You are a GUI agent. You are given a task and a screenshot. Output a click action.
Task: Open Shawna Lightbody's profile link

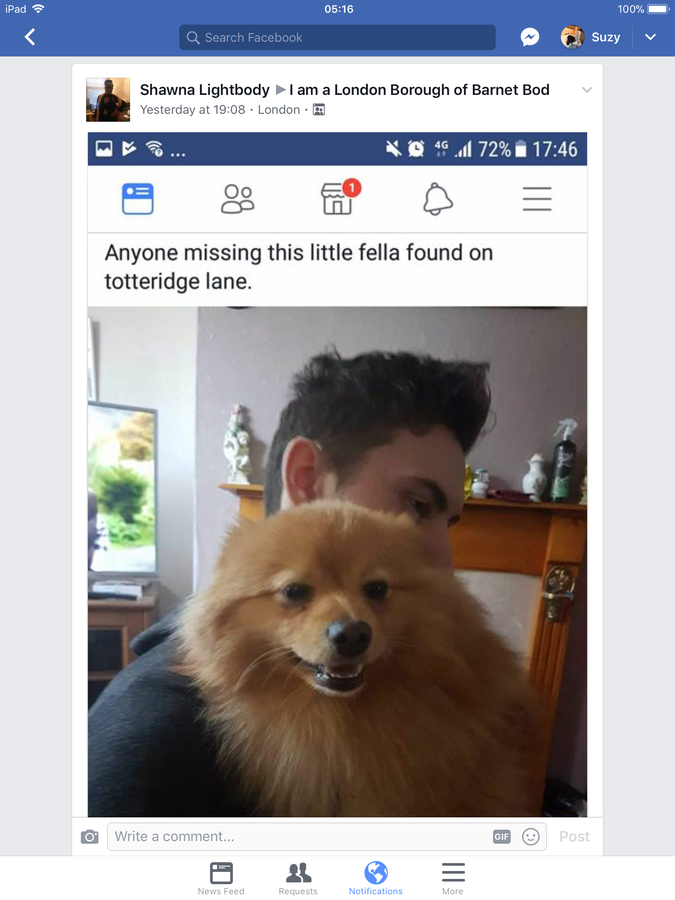pyautogui.click(x=204, y=90)
